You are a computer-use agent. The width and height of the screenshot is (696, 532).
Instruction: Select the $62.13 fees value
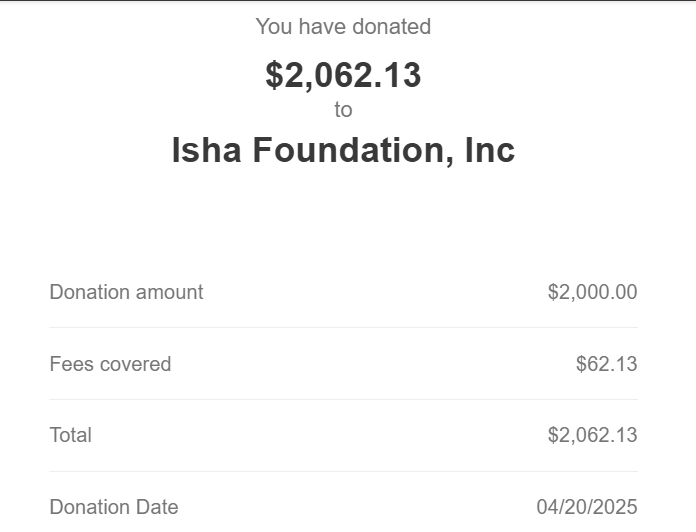tap(606, 364)
